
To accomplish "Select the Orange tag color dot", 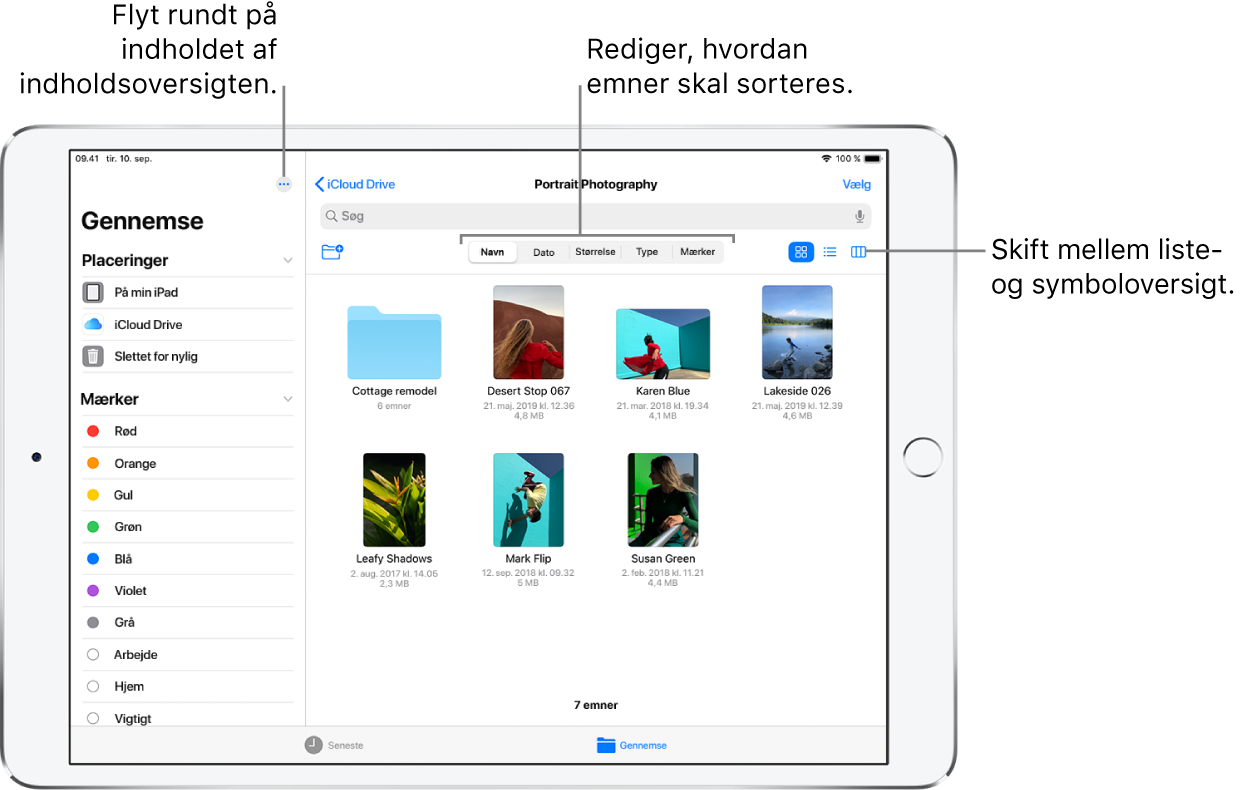I will pos(93,463).
